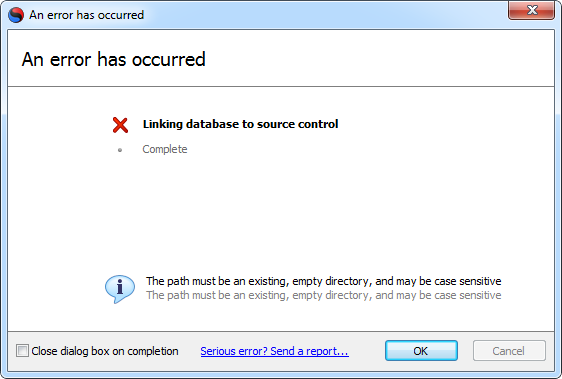
Task: Click the black path must be existing message
Action: click(323, 281)
